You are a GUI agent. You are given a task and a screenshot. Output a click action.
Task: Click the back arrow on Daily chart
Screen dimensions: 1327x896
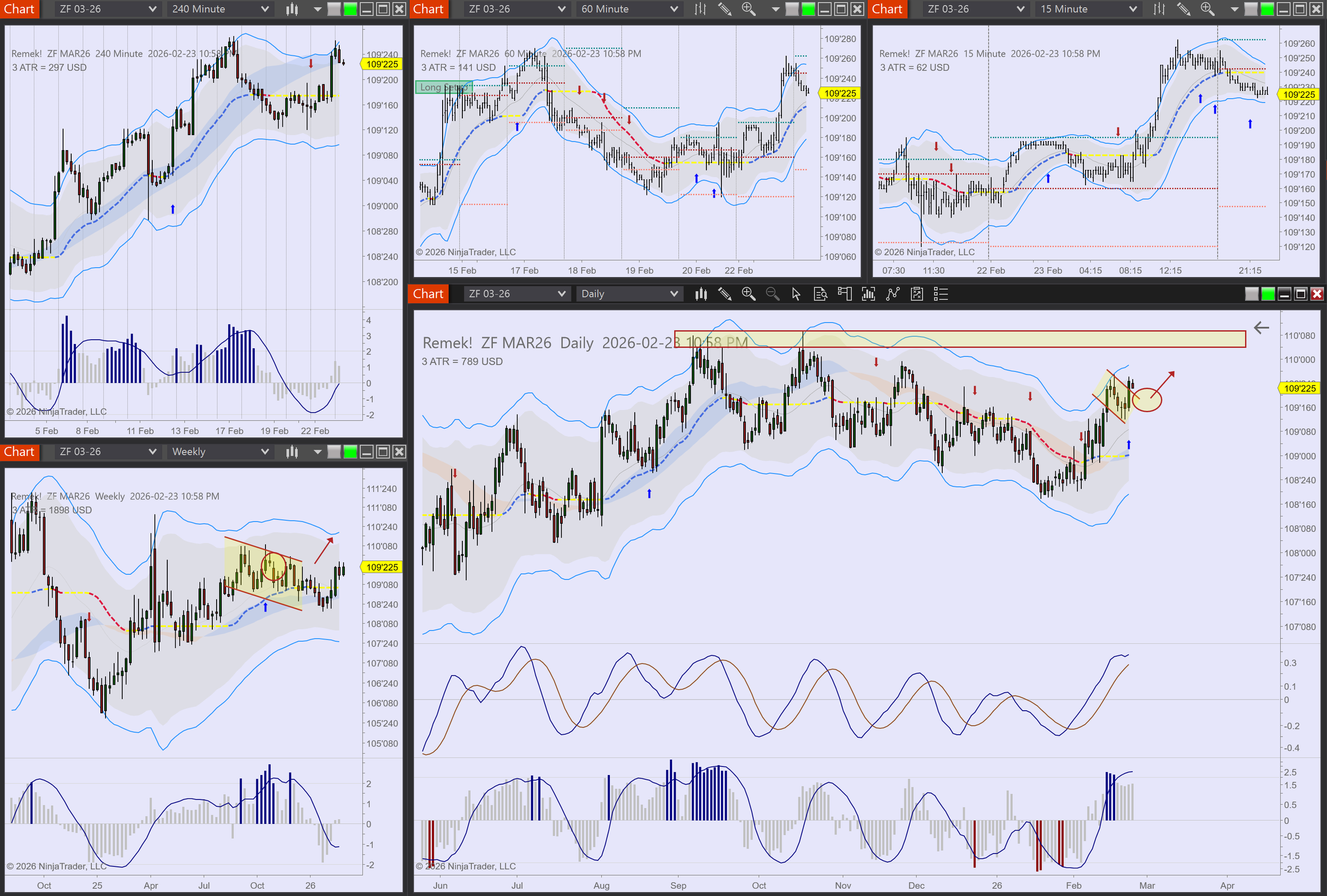point(1261,328)
